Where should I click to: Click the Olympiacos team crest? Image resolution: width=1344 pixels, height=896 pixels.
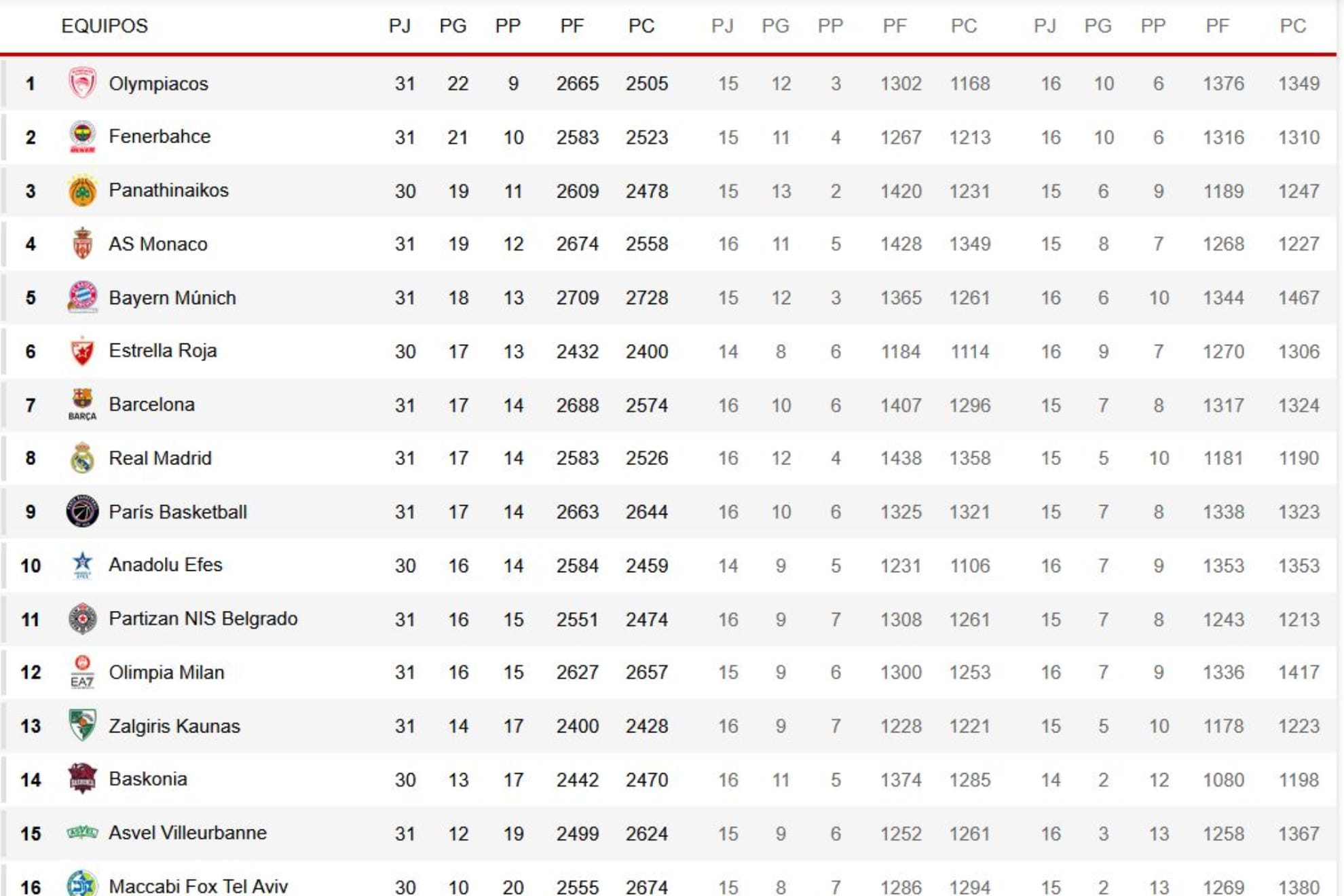coord(82,83)
